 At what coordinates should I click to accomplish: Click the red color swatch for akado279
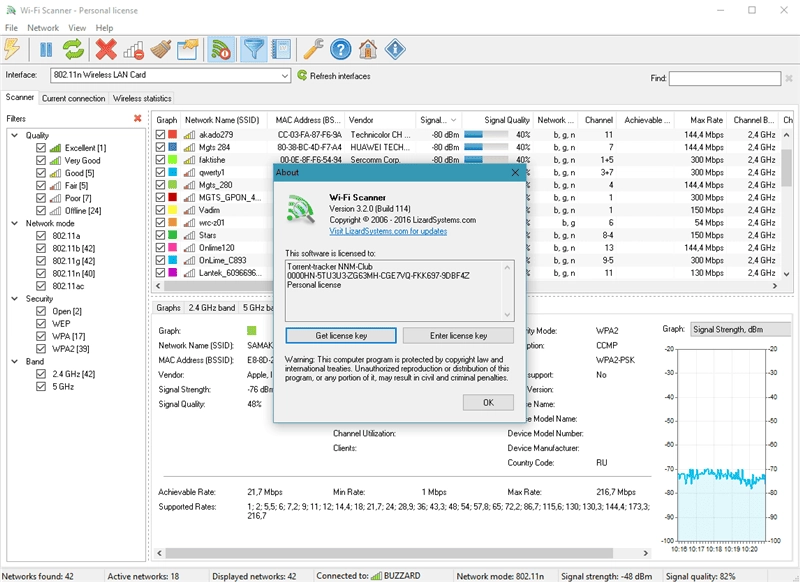coord(173,135)
